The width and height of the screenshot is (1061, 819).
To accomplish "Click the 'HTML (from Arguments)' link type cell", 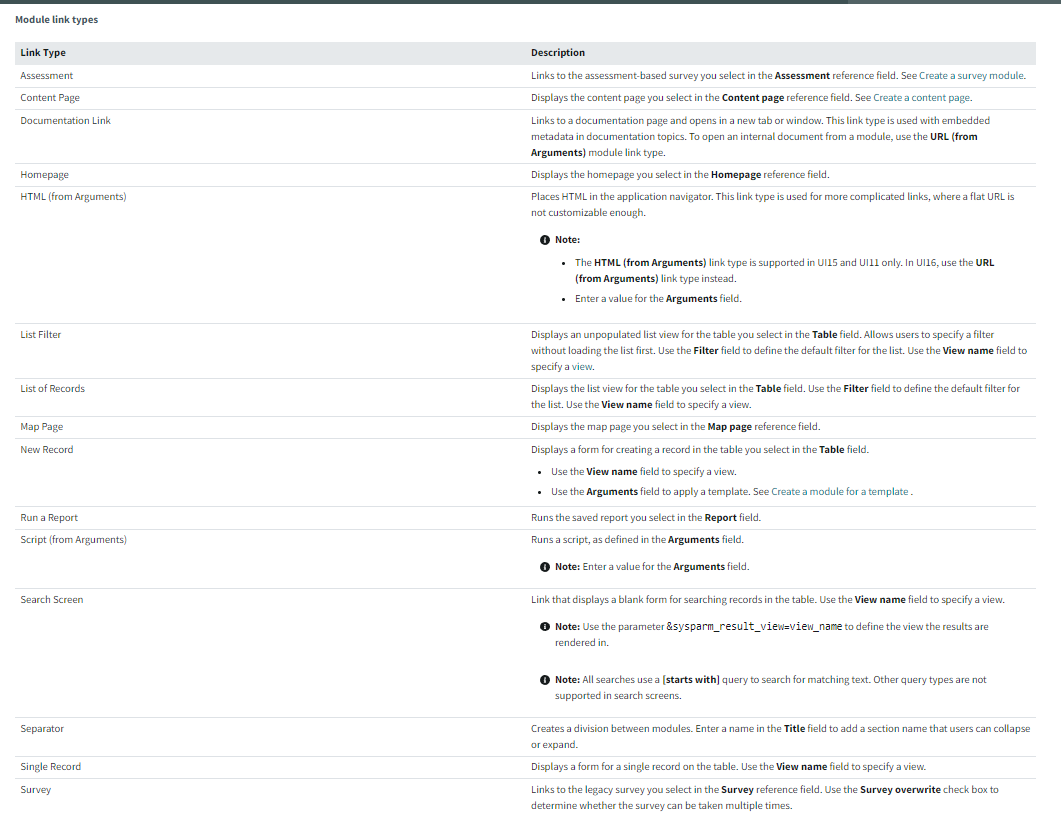I will 73,197.
